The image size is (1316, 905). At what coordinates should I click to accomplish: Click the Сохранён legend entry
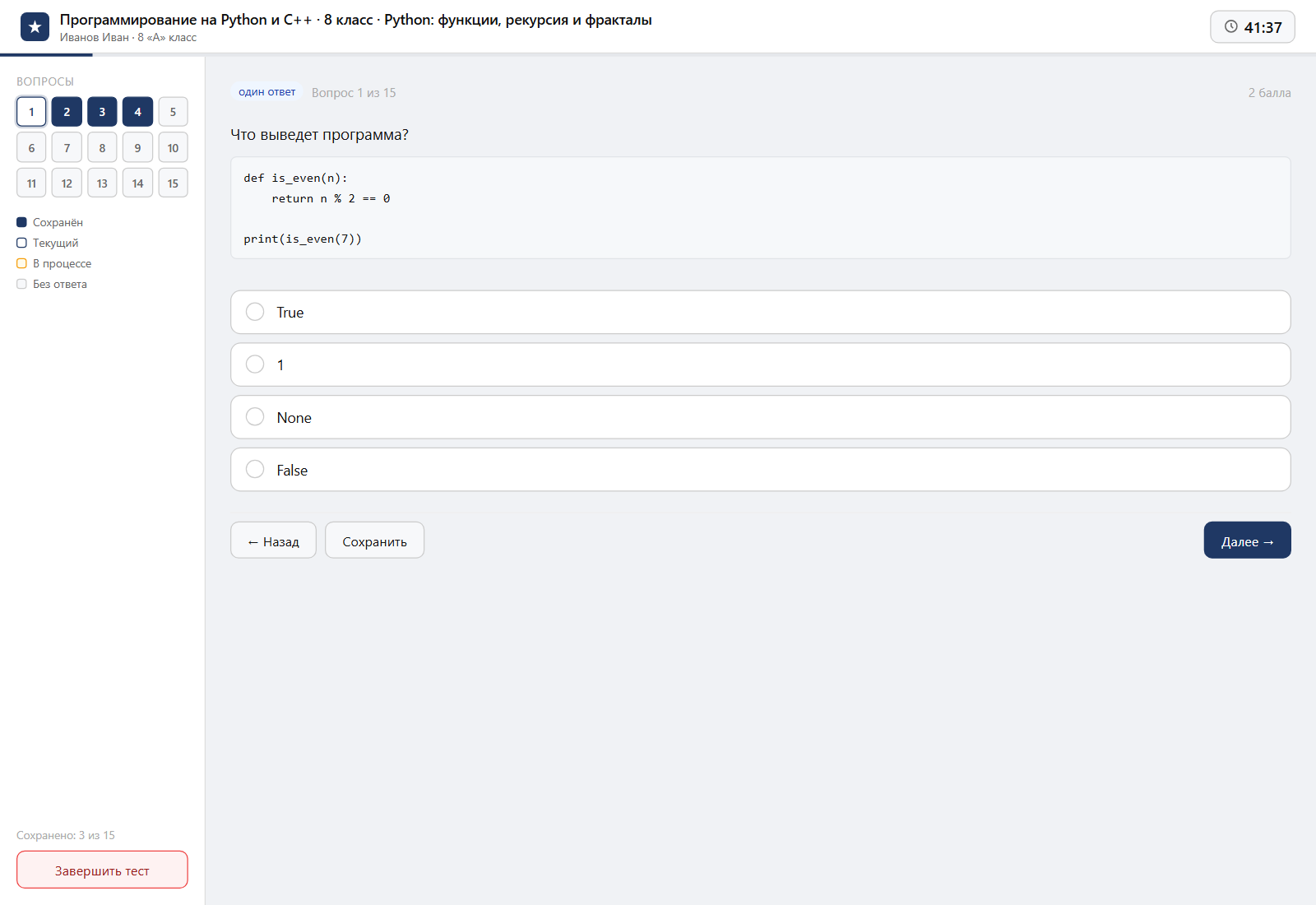click(49, 222)
